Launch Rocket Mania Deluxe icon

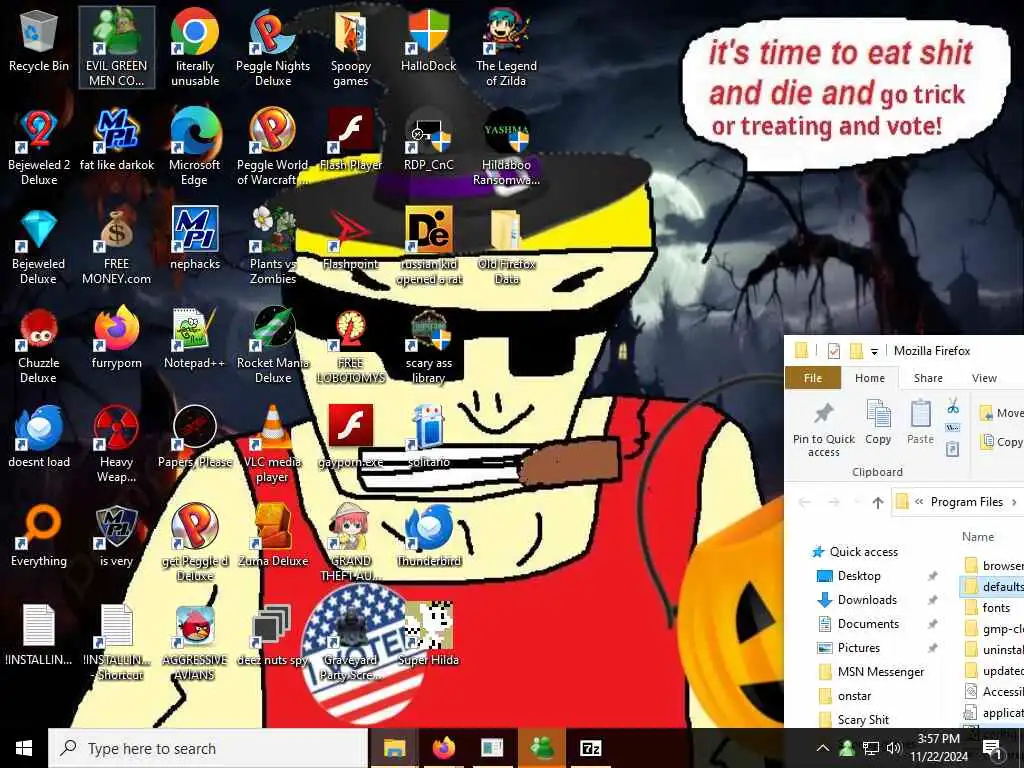273,346
